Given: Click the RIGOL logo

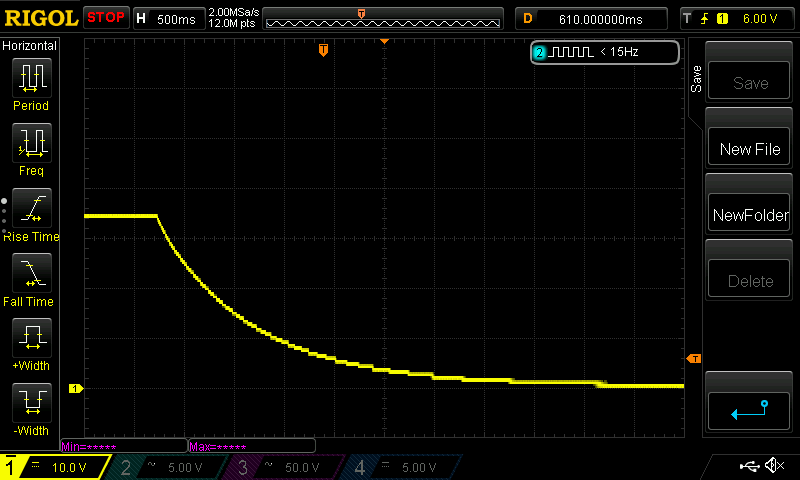Looking at the screenshot, I should (41, 18).
